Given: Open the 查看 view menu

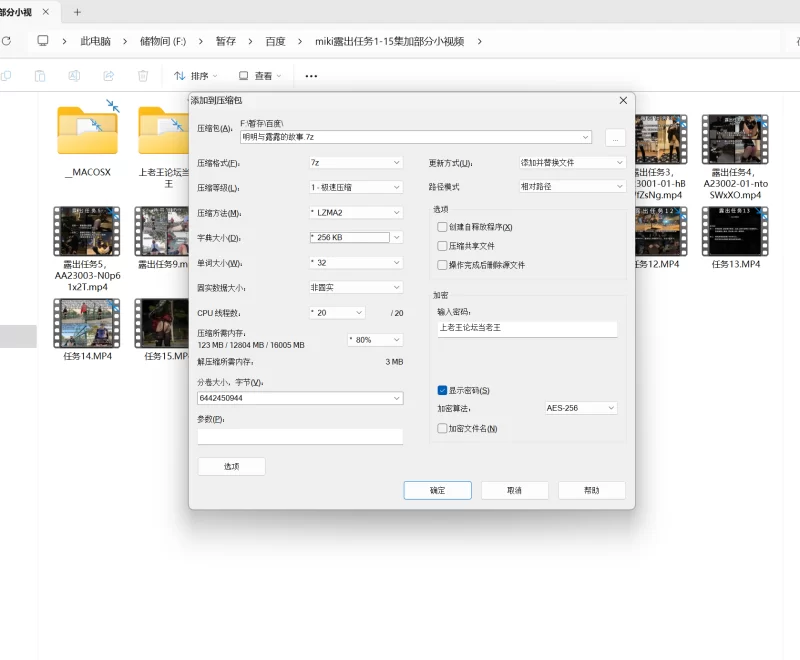Looking at the screenshot, I should [x=261, y=76].
